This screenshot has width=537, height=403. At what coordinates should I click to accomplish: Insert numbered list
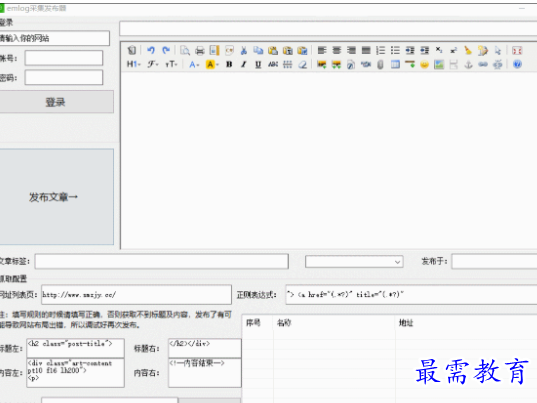tap(380, 50)
